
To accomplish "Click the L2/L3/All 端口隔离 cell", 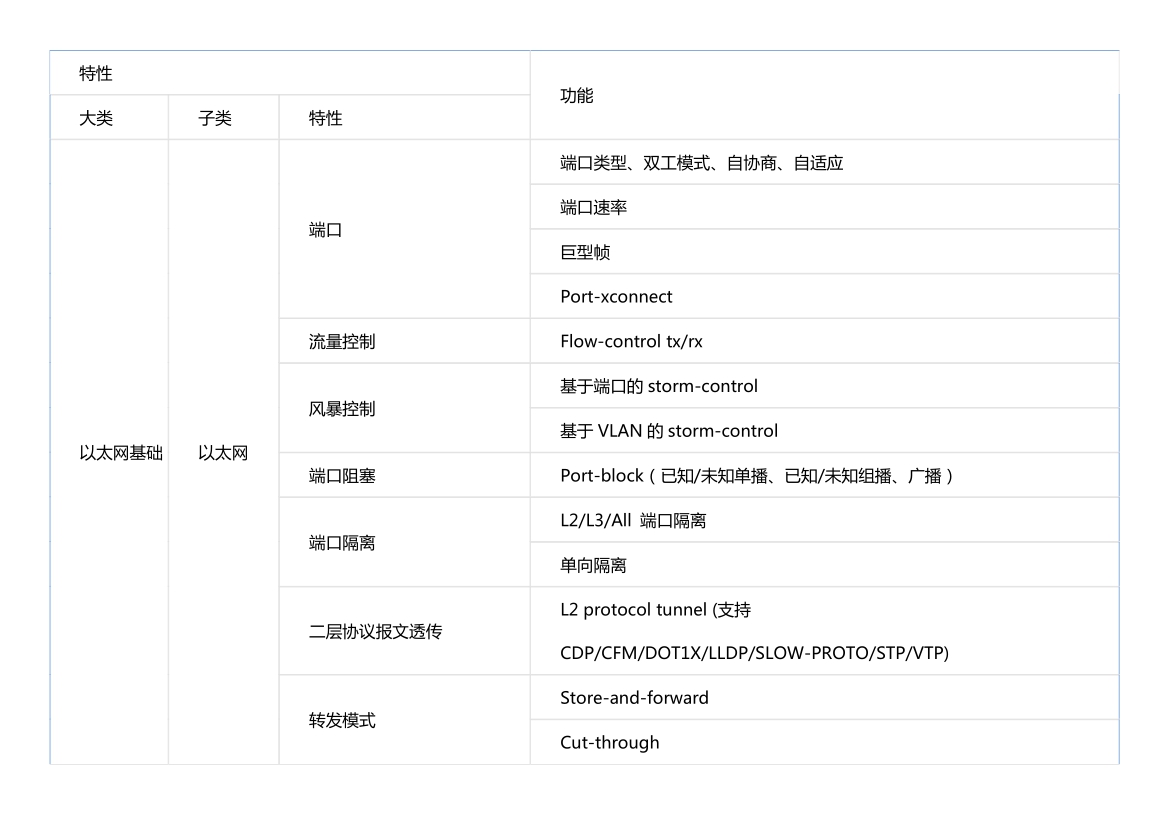I will (825, 520).
